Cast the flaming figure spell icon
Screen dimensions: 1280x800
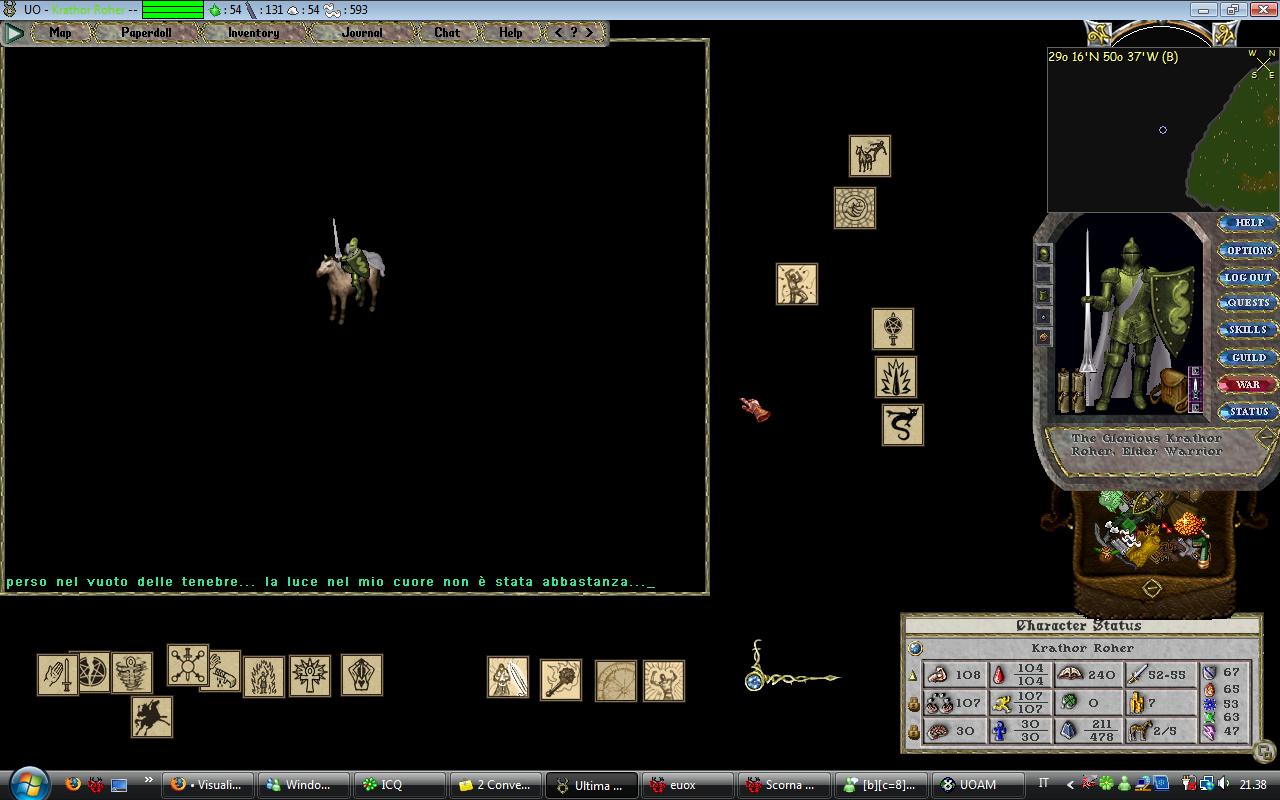pos(264,676)
